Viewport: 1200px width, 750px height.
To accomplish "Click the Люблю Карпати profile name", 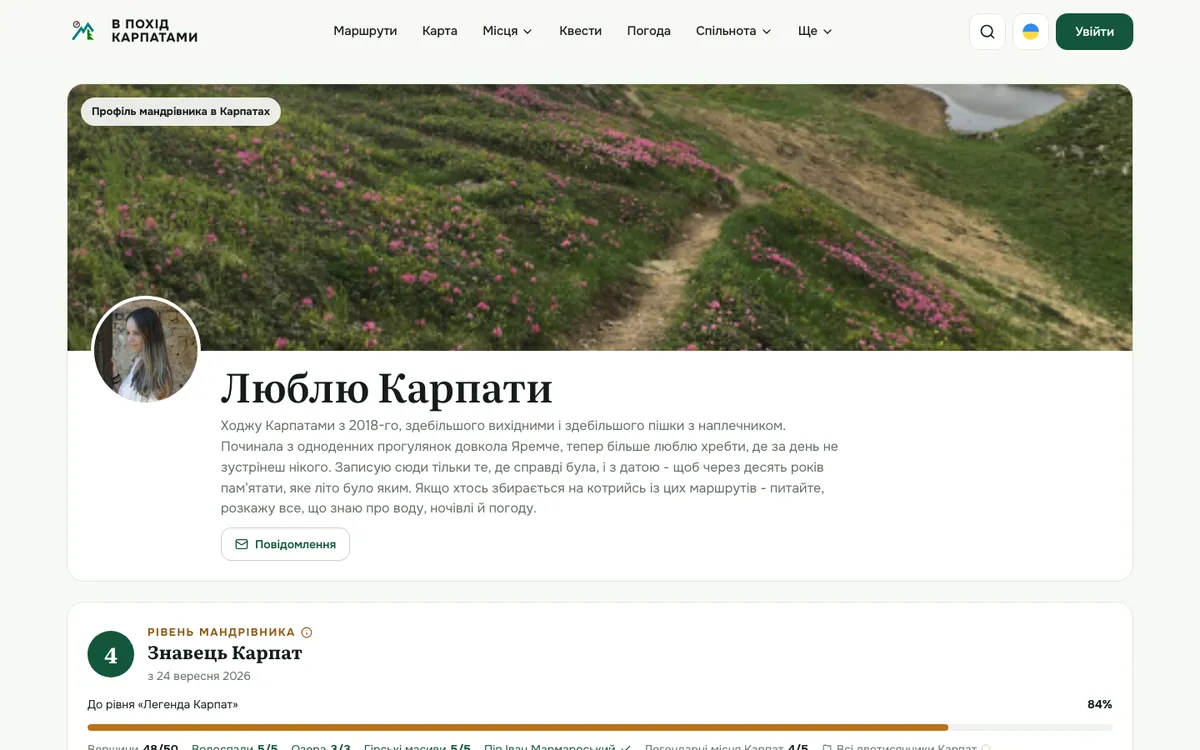I will (x=386, y=388).
